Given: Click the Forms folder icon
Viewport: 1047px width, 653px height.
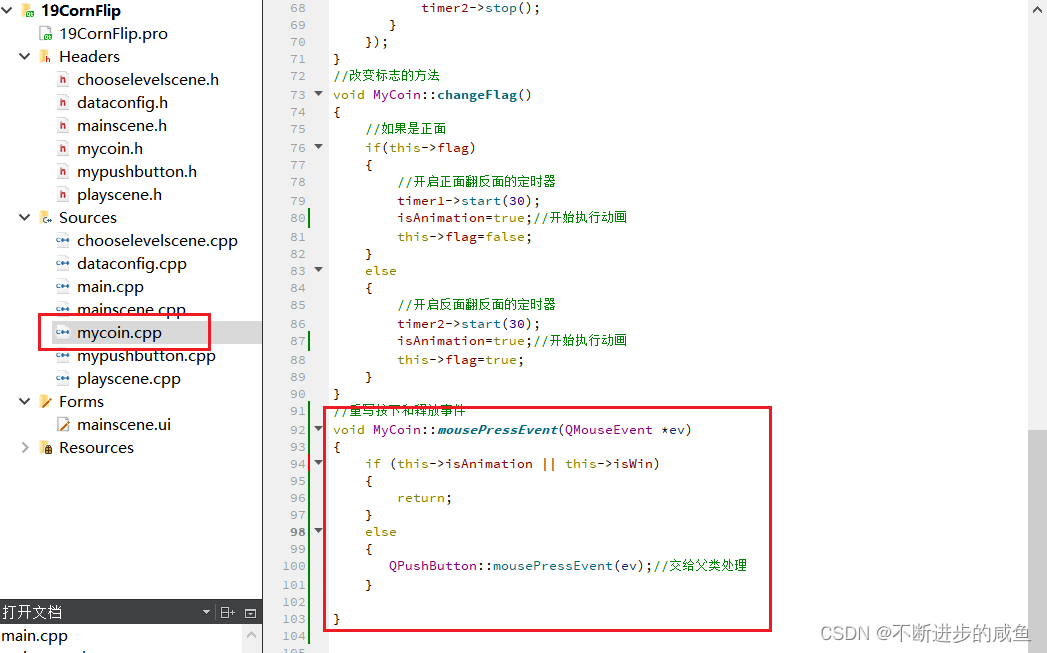Looking at the screenshot, I should point(45,401).
